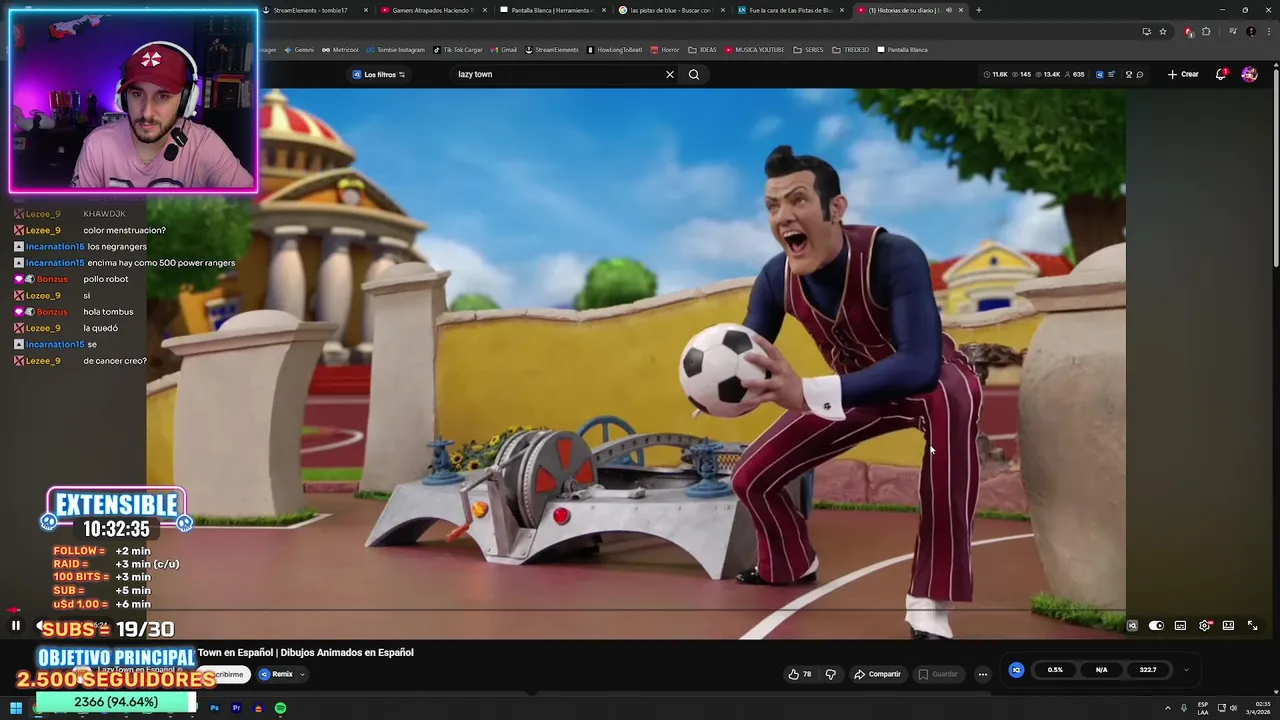
Task: Toggle subtitles in the video player
Action: point(1180,626)
